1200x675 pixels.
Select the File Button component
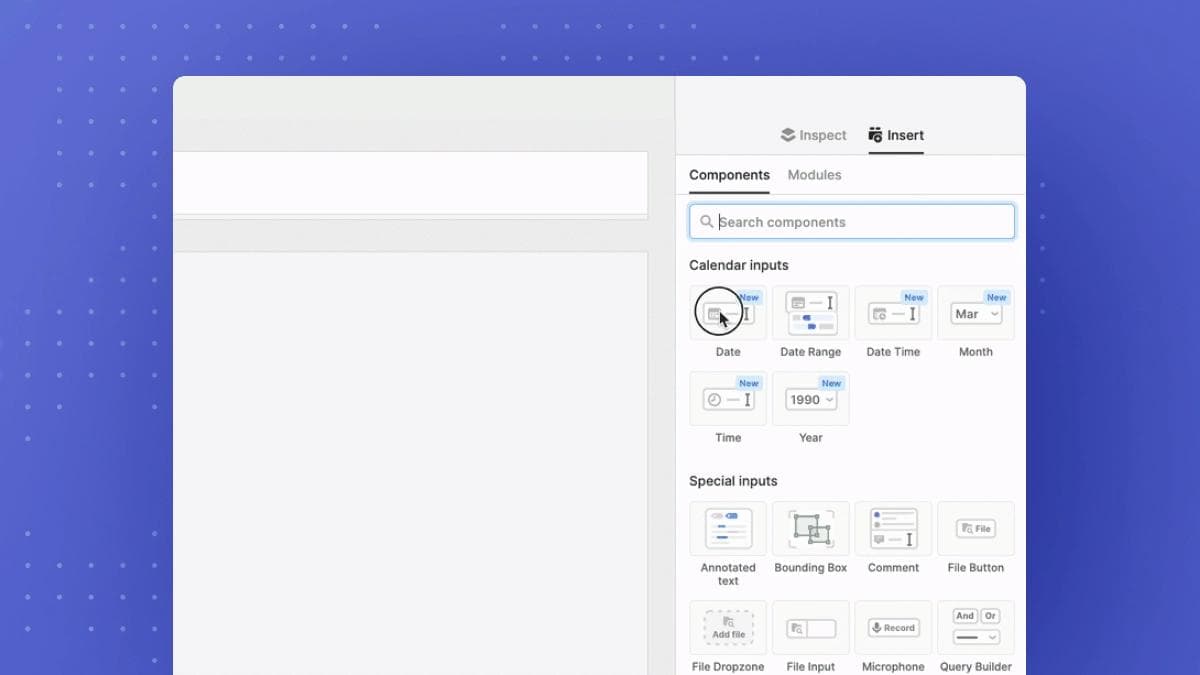click(975, 529)
